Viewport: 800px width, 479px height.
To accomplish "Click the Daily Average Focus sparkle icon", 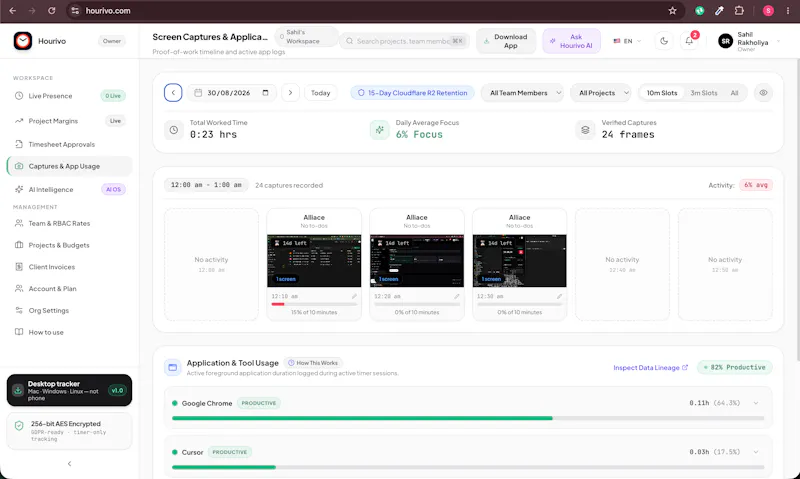I will coord(380,130).
